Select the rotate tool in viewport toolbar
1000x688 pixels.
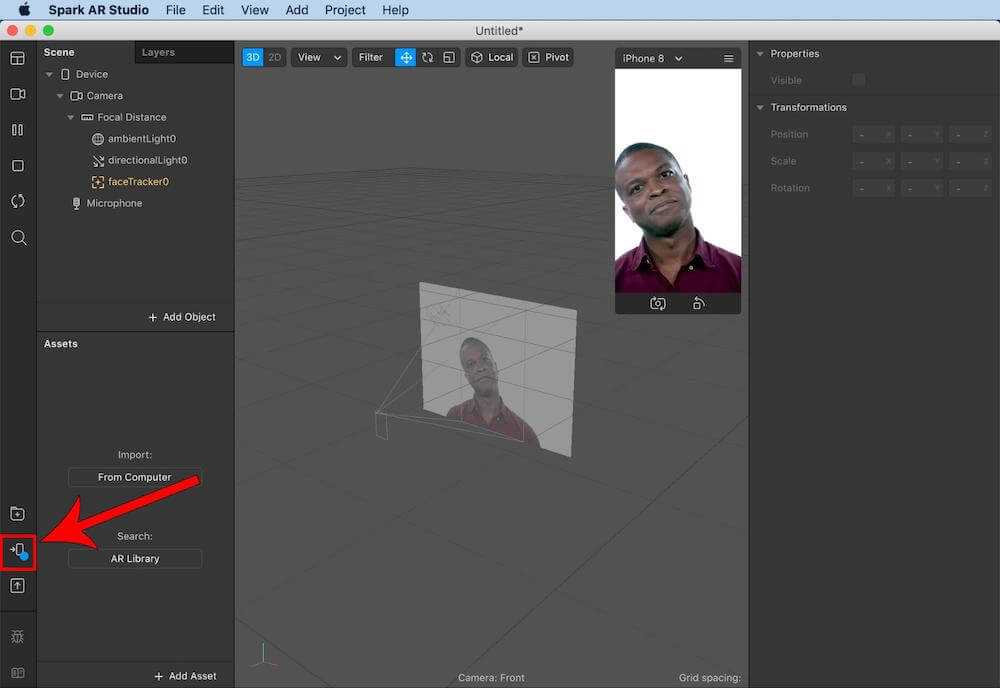click(x=428, y=58)
